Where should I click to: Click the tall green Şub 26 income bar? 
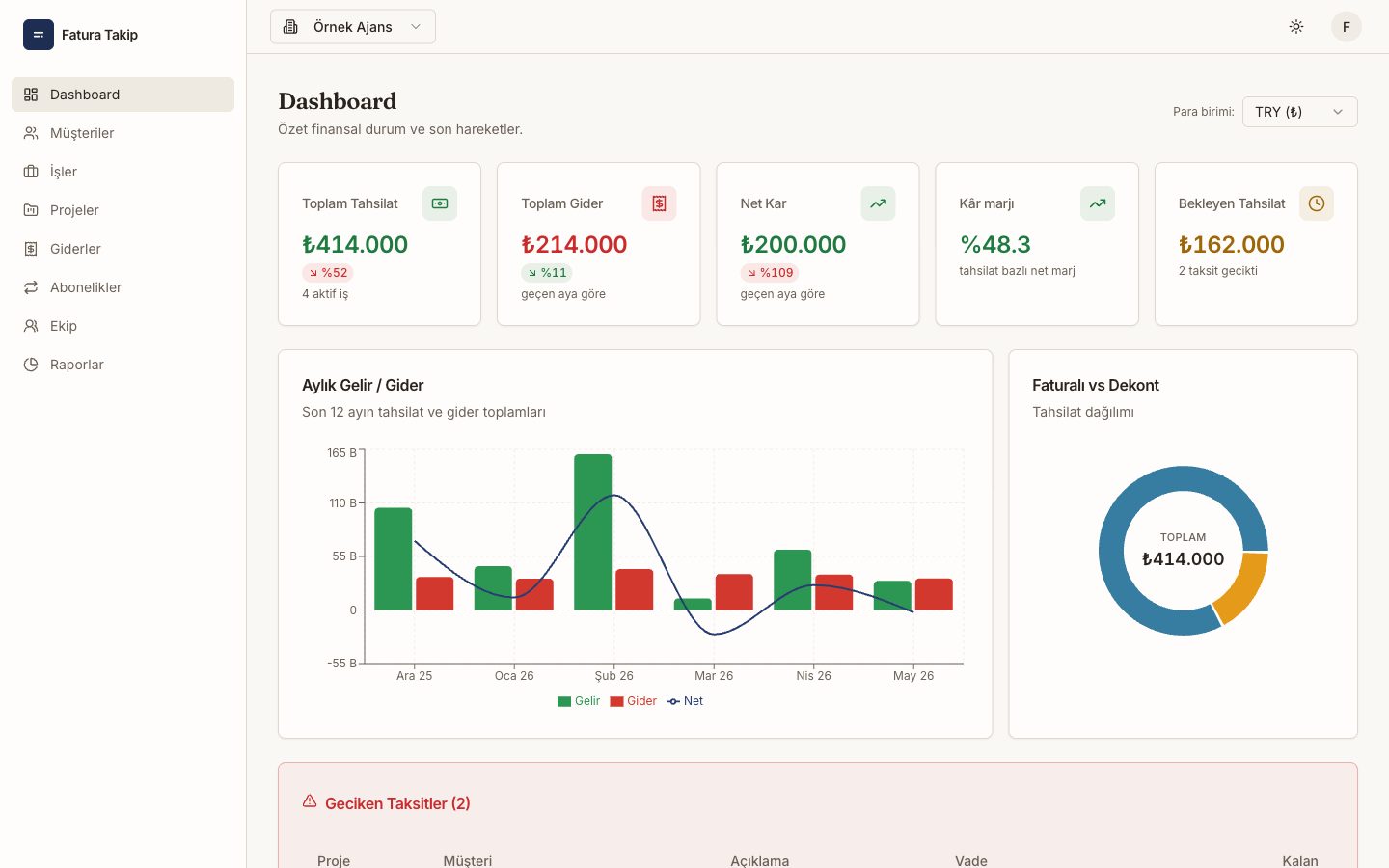coord(593,532)
